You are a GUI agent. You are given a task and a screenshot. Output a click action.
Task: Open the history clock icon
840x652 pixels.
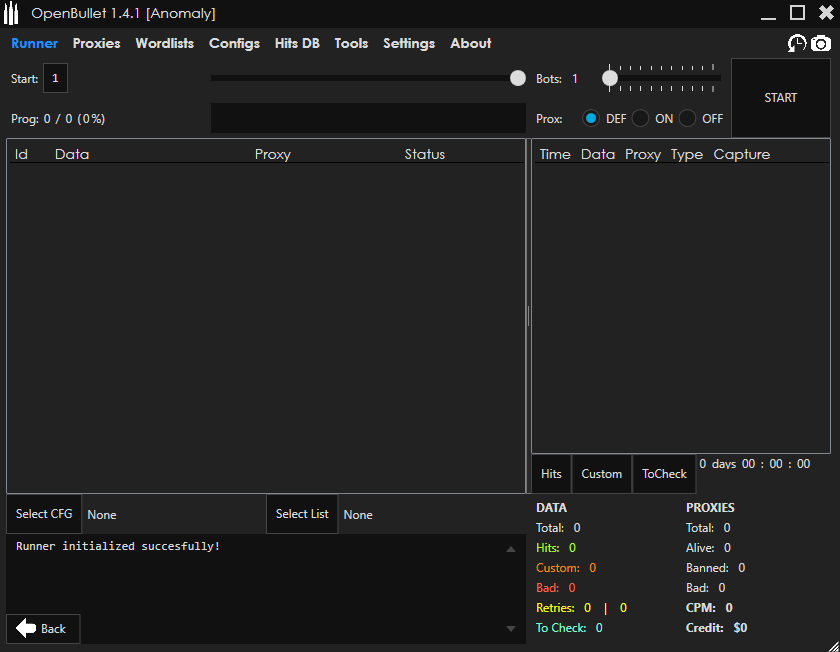797,43
